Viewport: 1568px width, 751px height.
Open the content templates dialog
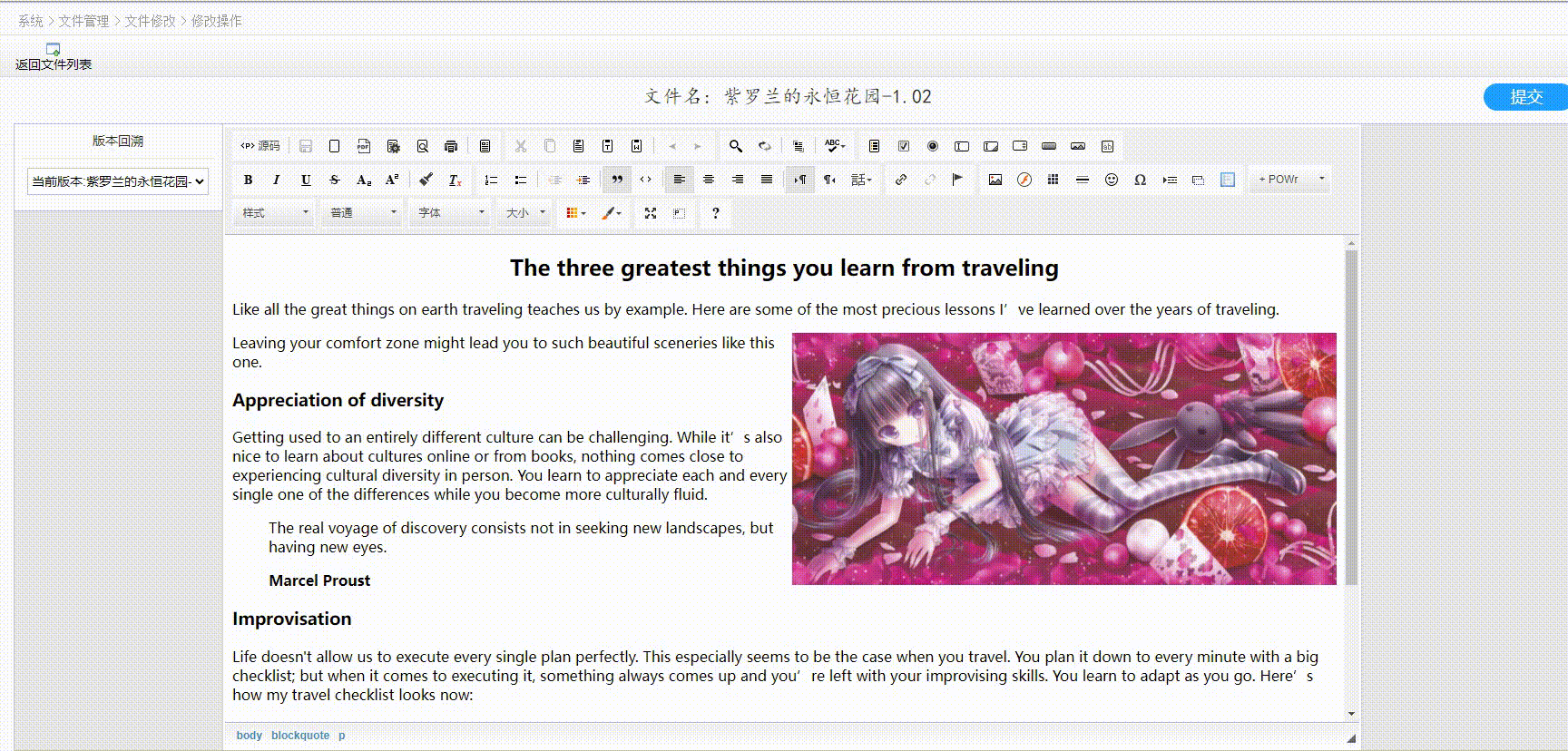[485, 146]
